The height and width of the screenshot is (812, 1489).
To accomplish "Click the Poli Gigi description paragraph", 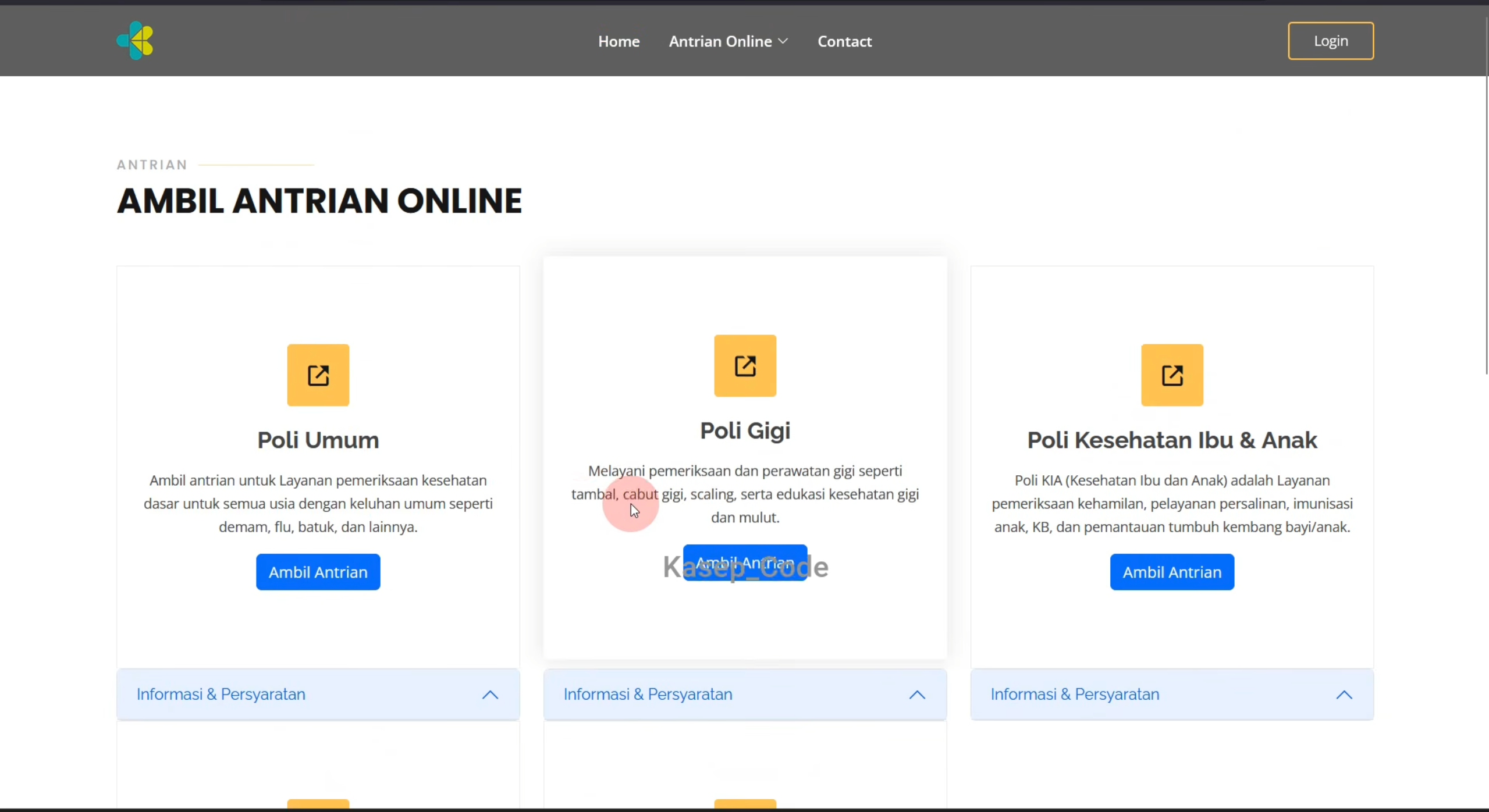I will [x=745, y=494].
